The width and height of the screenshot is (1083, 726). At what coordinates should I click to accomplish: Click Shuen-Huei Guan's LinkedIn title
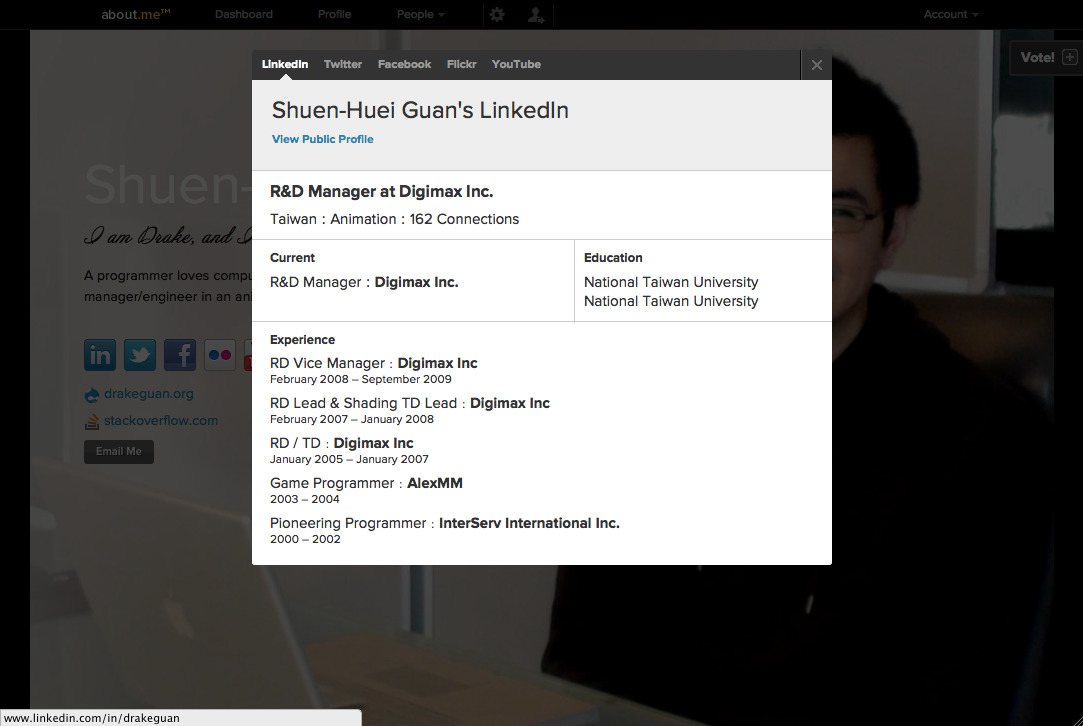[420, 111]
